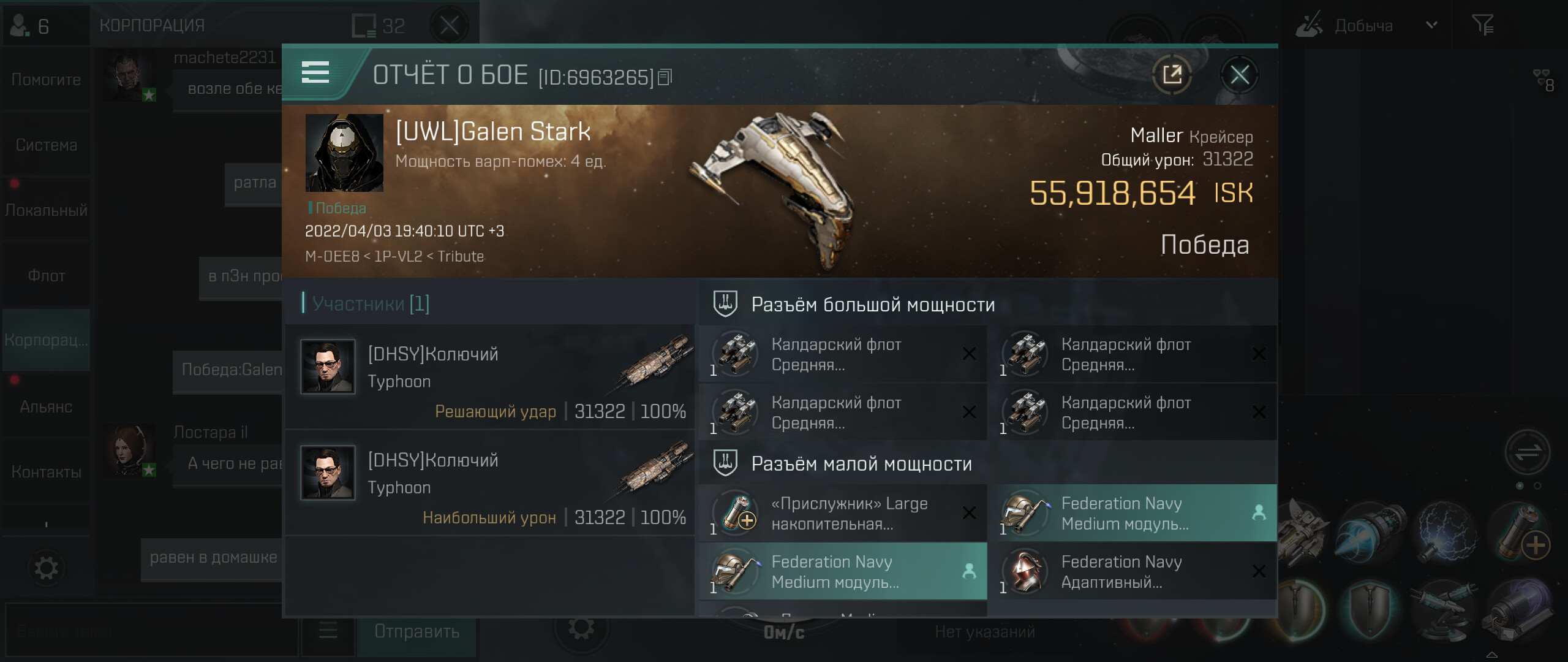Toggle second Federation Navy Medium модуль entry
This screenshot has width=1568, height=662.
pos(843,571)
